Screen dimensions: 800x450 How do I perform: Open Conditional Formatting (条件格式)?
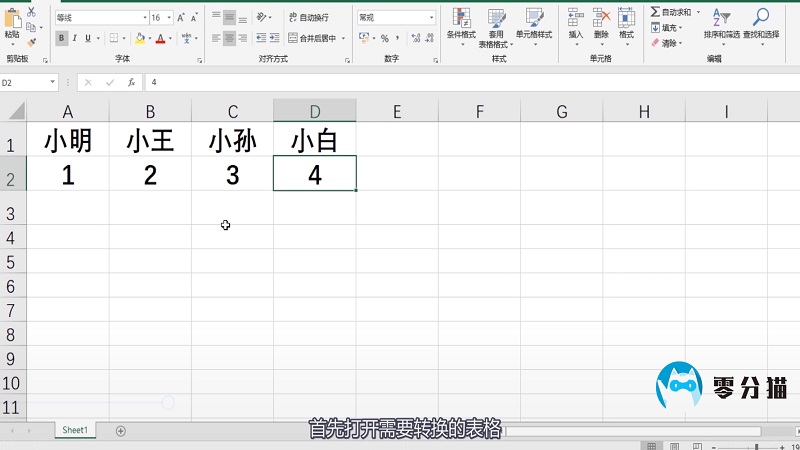coord(461,24)
